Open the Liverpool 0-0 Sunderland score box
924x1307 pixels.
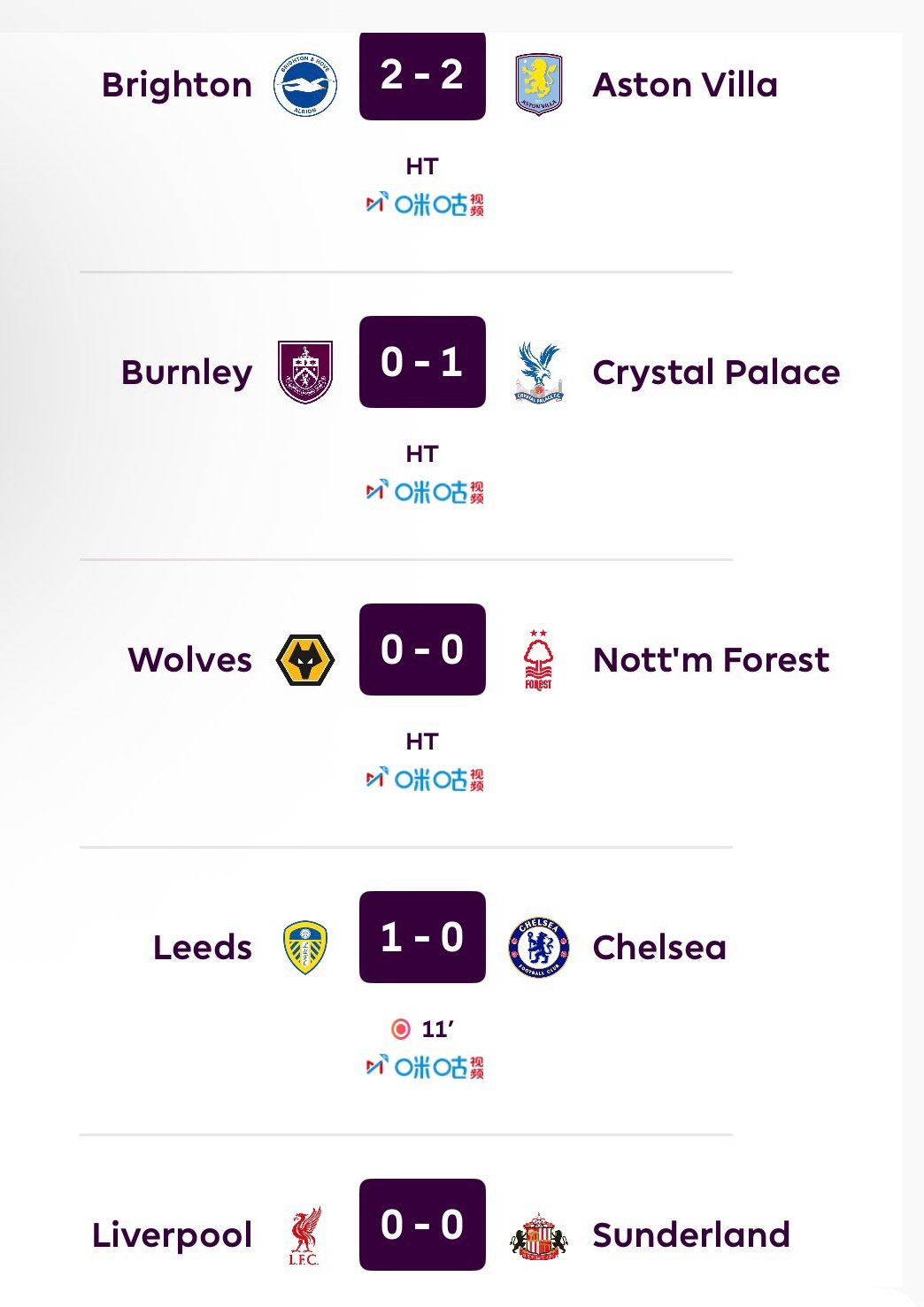point(422,1225)
